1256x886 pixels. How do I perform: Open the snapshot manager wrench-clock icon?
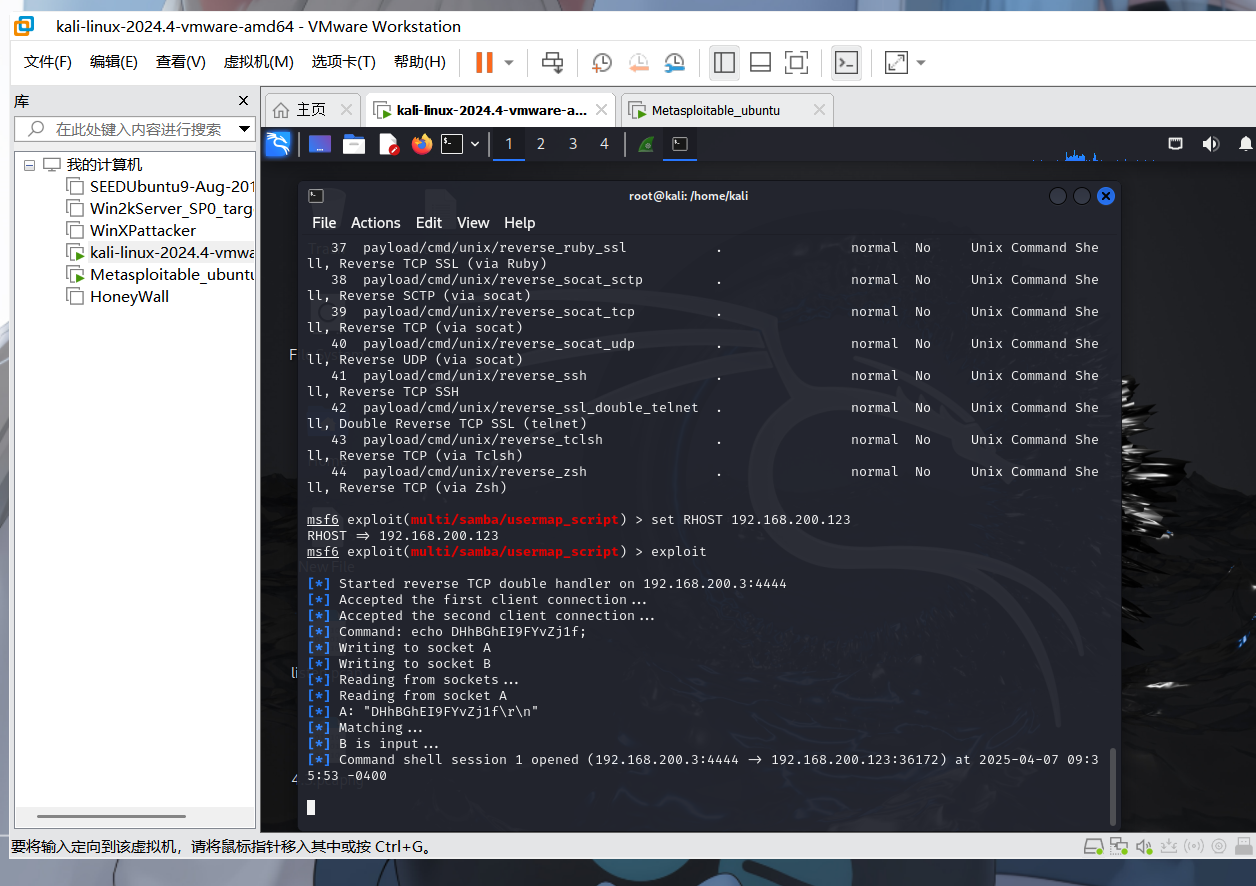[675, 63]
